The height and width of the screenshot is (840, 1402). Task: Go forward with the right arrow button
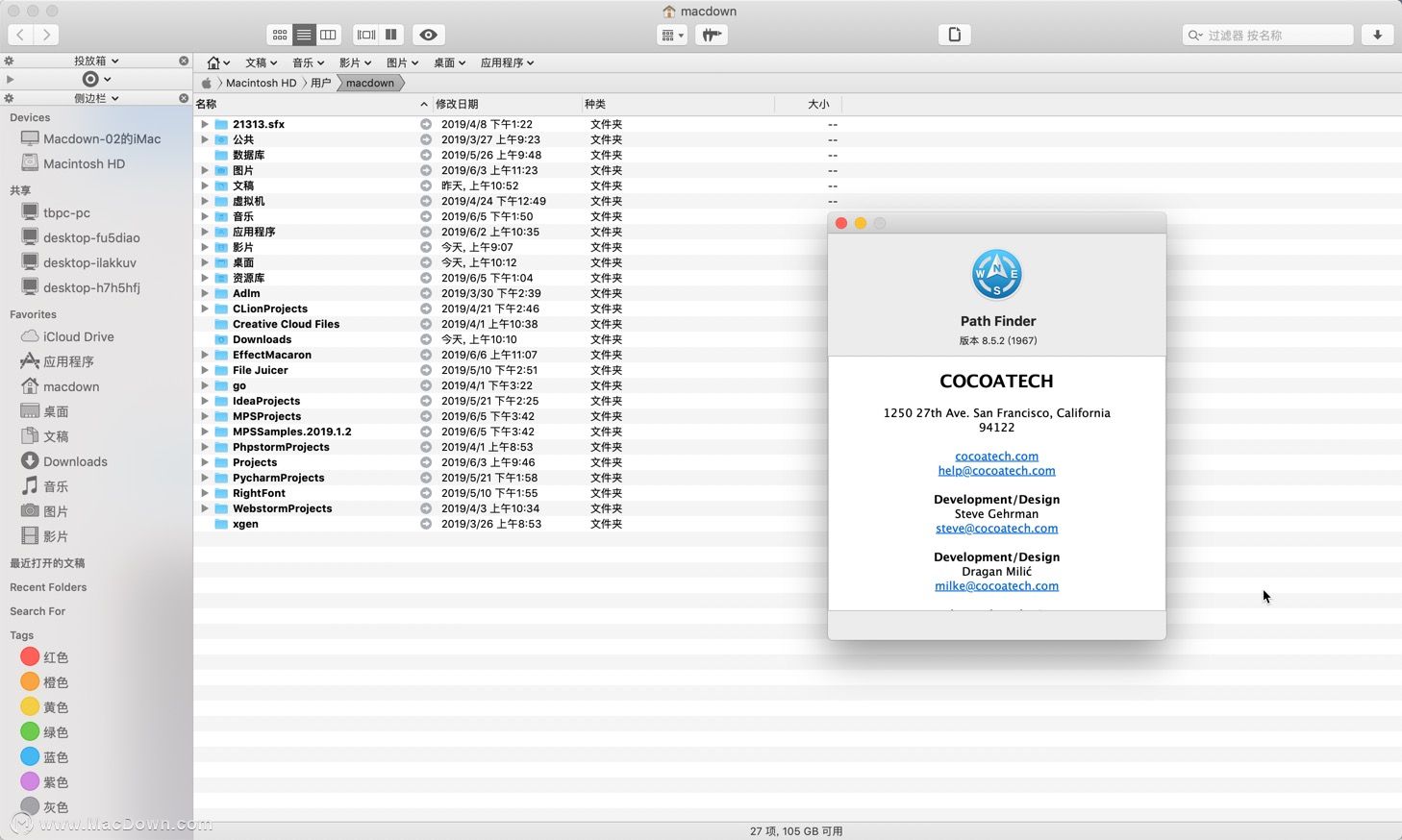pyautogui.click(x=46, y=35)
